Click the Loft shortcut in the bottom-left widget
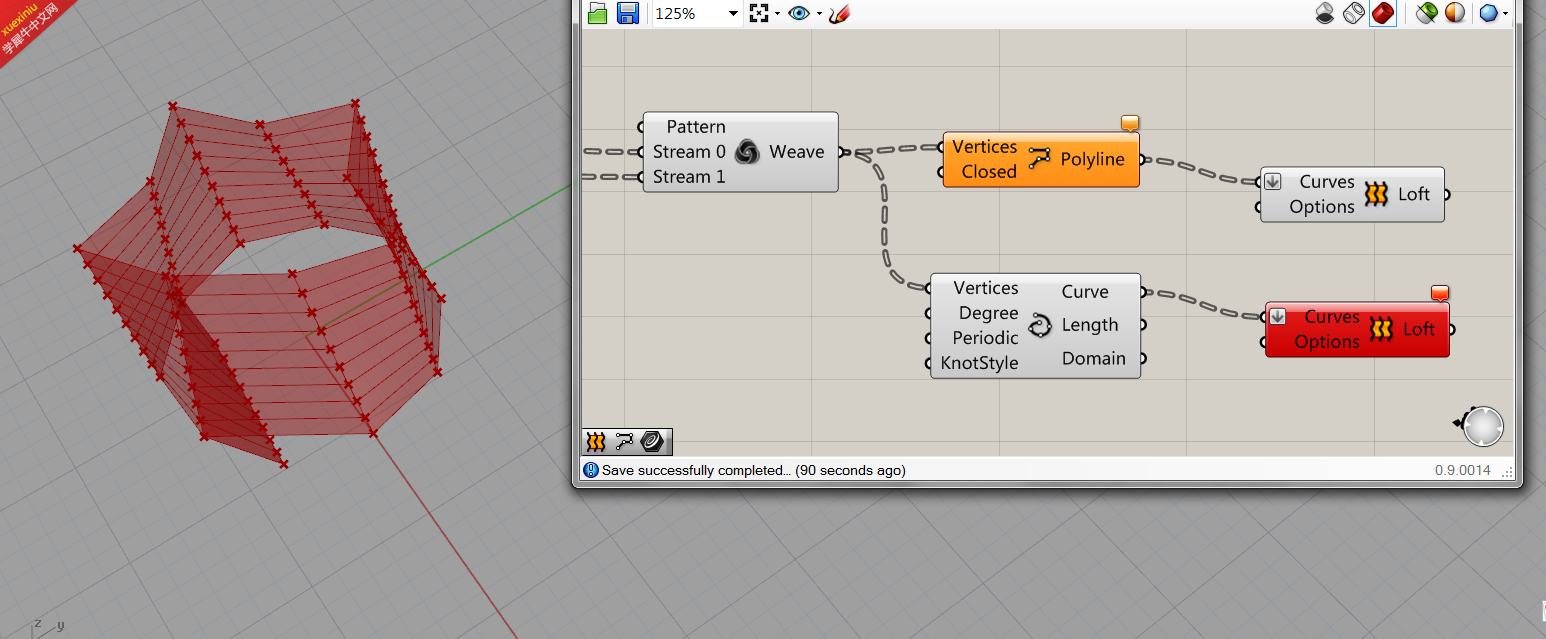 tap(597, 441)
